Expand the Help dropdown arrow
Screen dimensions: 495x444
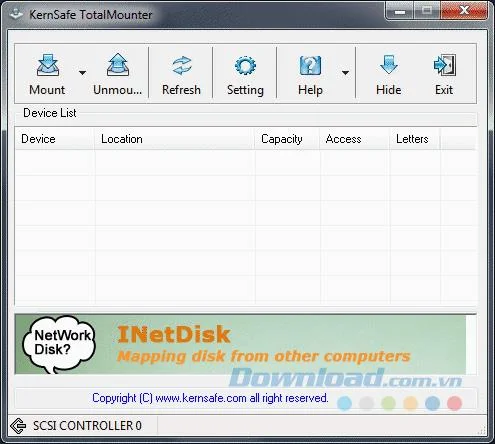tap(345, 72)
